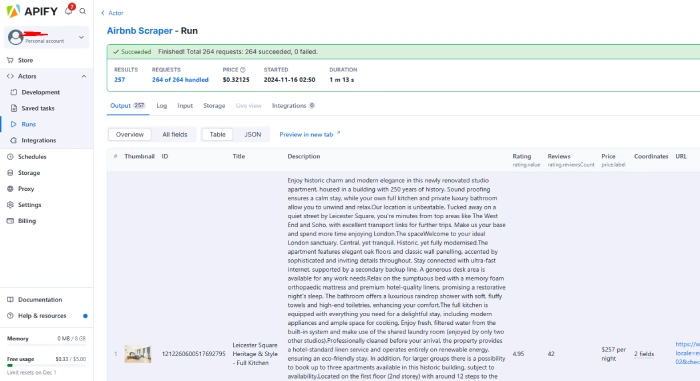700x381 pixels.
Task: Click the Integrations icon in sidebar
Action: (x=13, y=140)
